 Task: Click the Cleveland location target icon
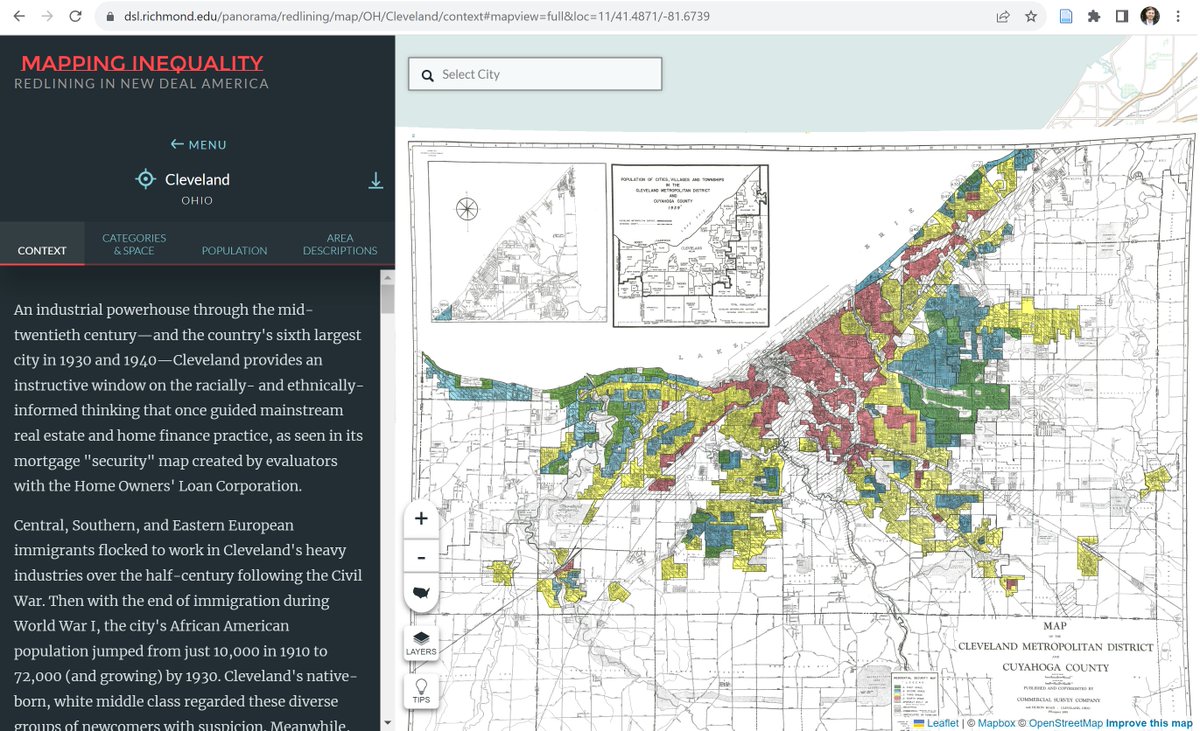pos(146,179)
